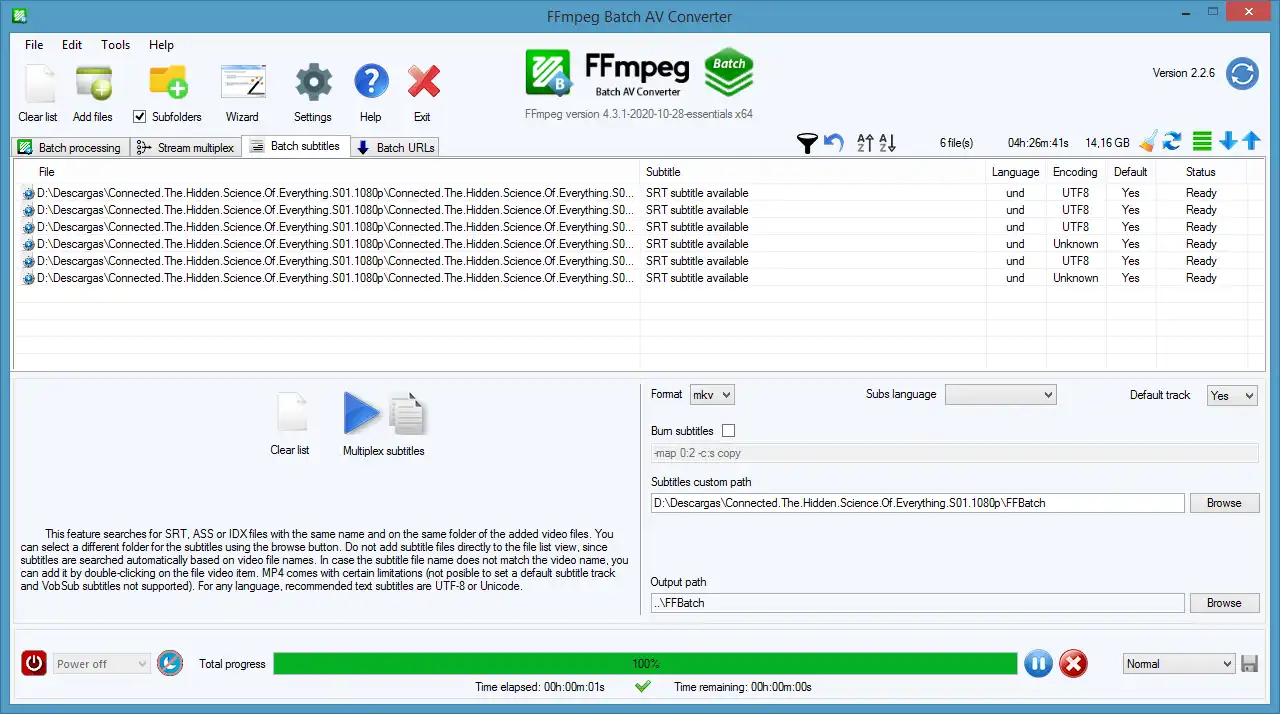This screenshot has width=1280, height=714.
Task: Click the undo arrow icon
Action: click(834, 143)
